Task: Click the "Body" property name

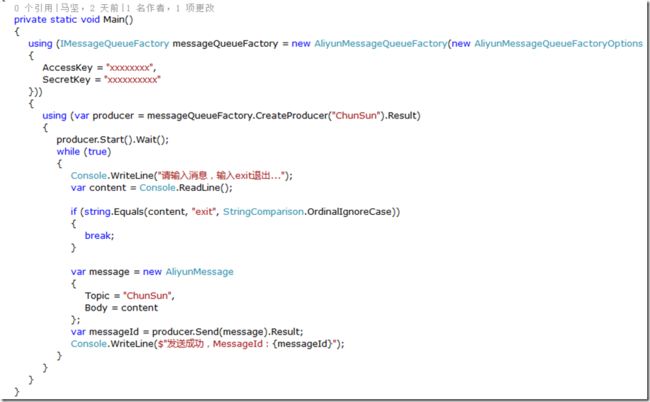Action: 96,308
